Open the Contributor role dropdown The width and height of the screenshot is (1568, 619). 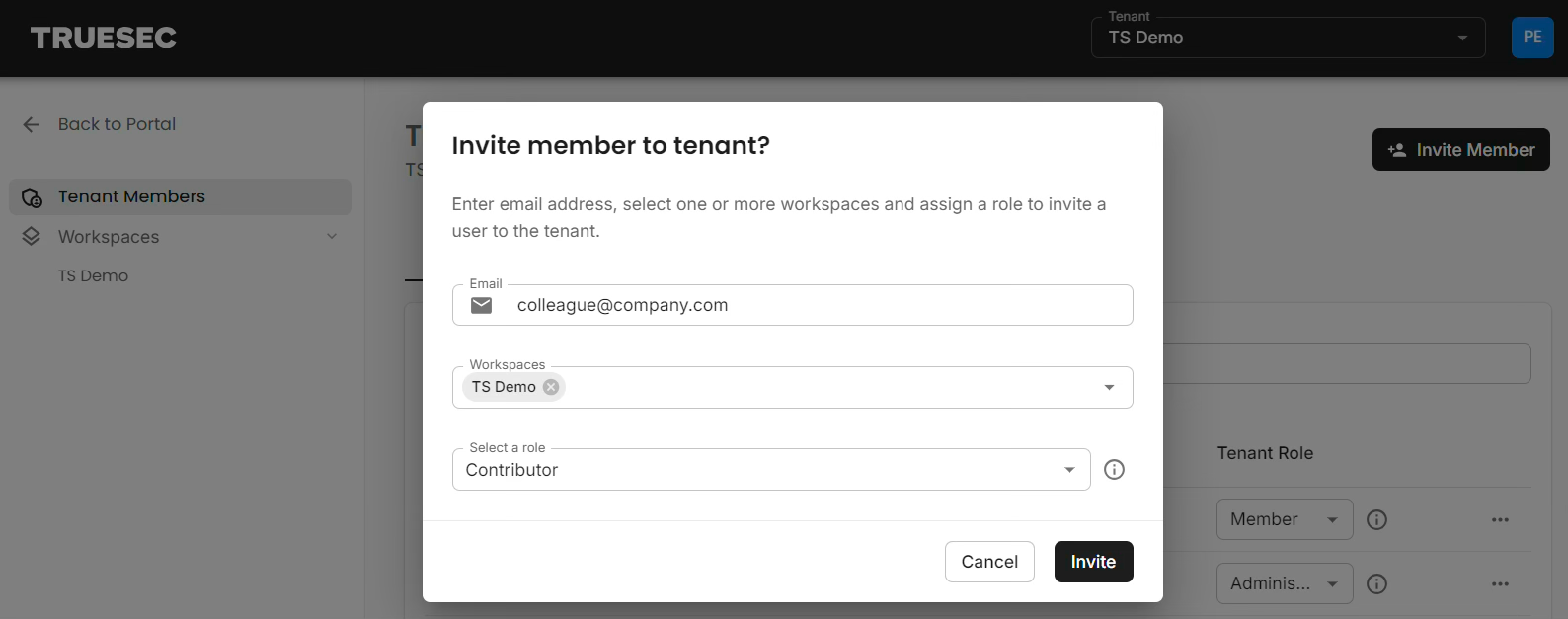pos(1069,469)
